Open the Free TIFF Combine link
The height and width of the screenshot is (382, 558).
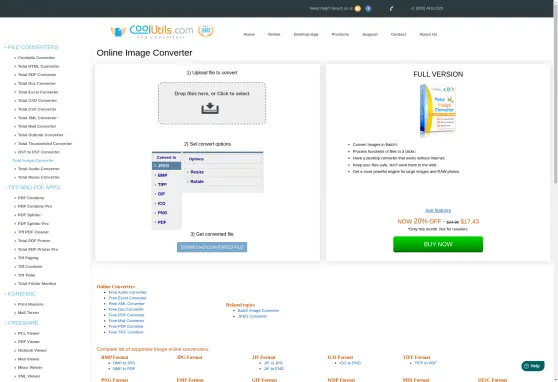pyautogui.click(x=126, y=332)
